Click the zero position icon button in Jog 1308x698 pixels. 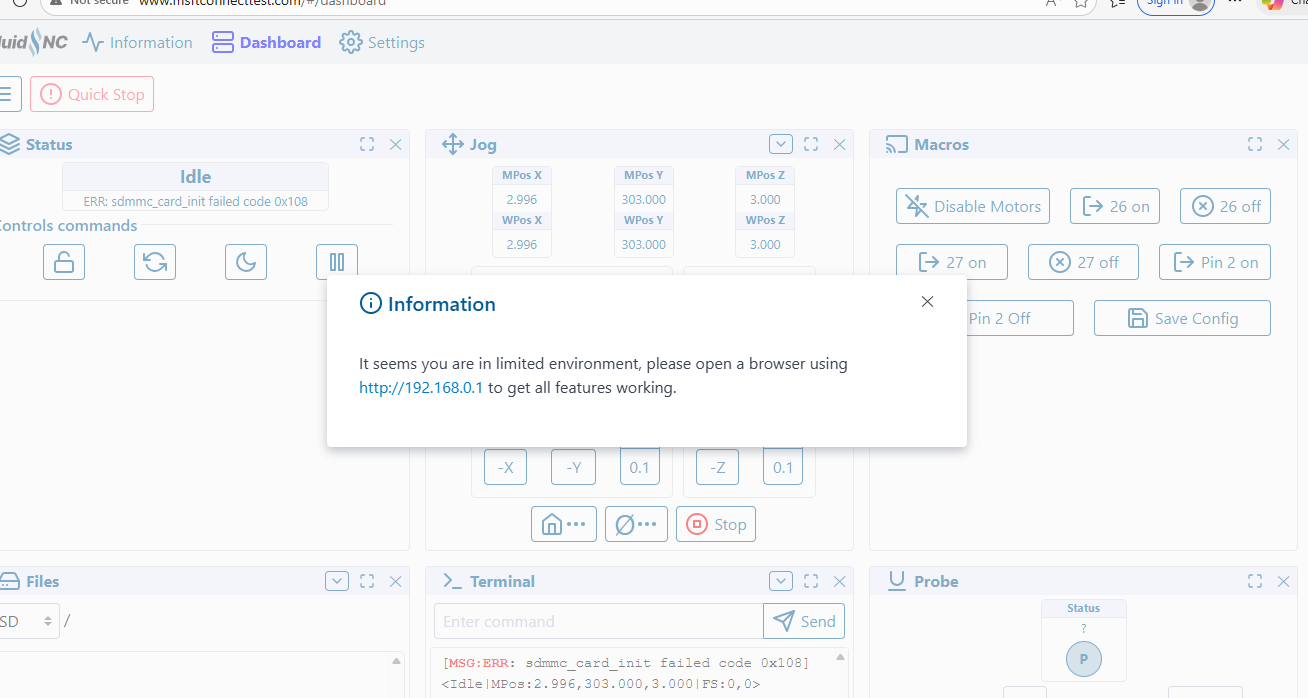[636, 524]
